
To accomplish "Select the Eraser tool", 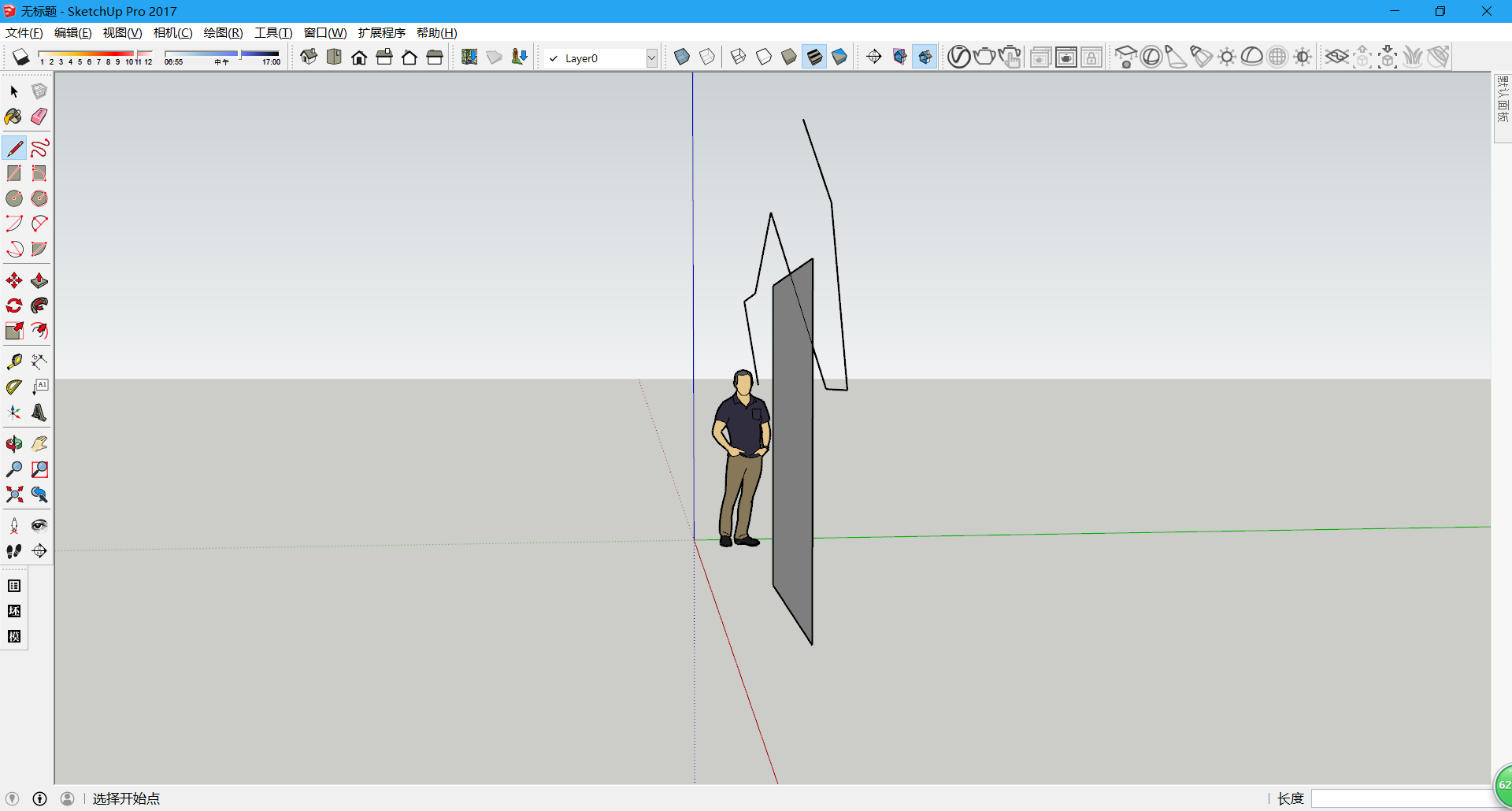I will point(39,117).
